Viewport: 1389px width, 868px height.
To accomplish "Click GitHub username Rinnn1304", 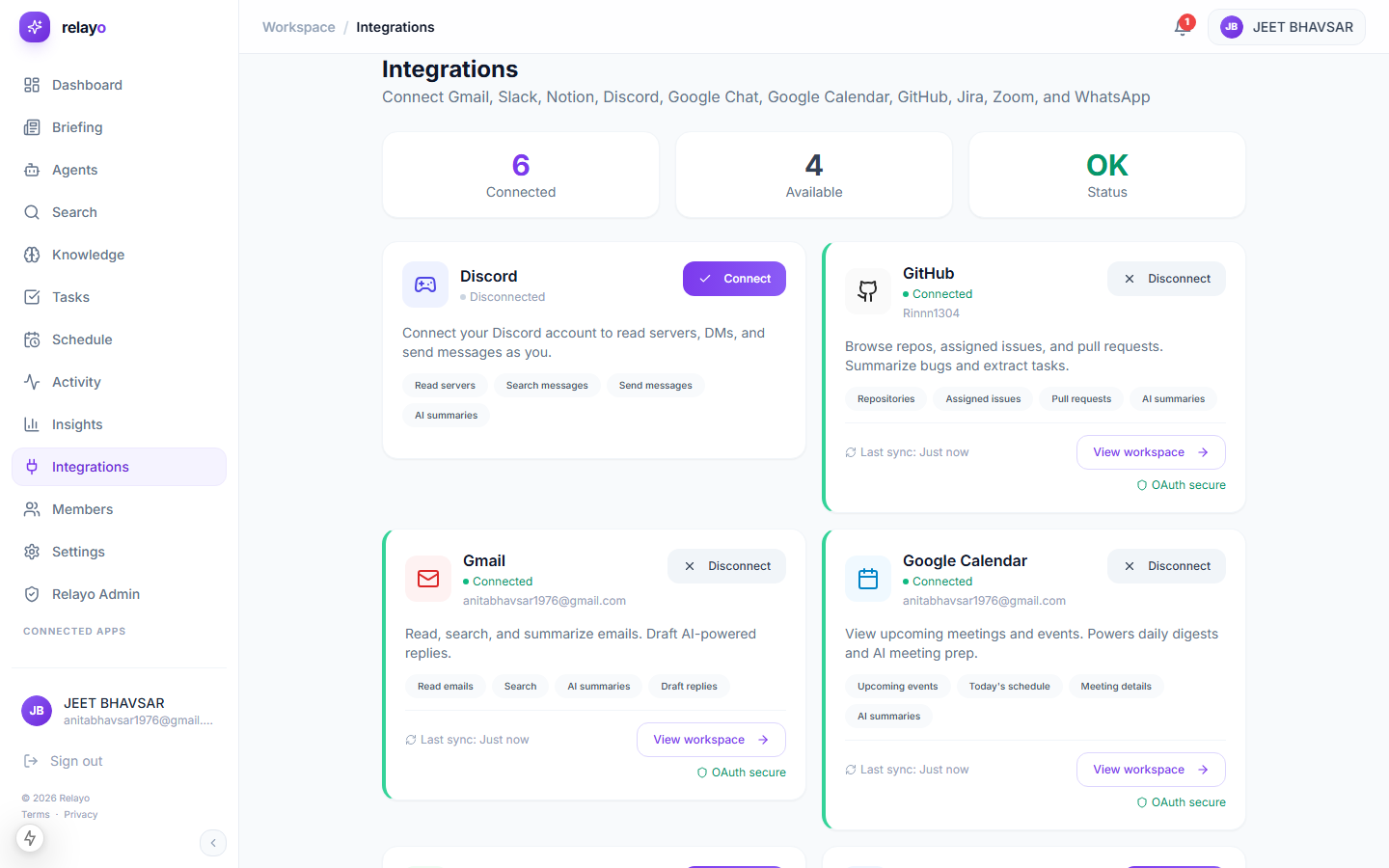I will 931,313.
